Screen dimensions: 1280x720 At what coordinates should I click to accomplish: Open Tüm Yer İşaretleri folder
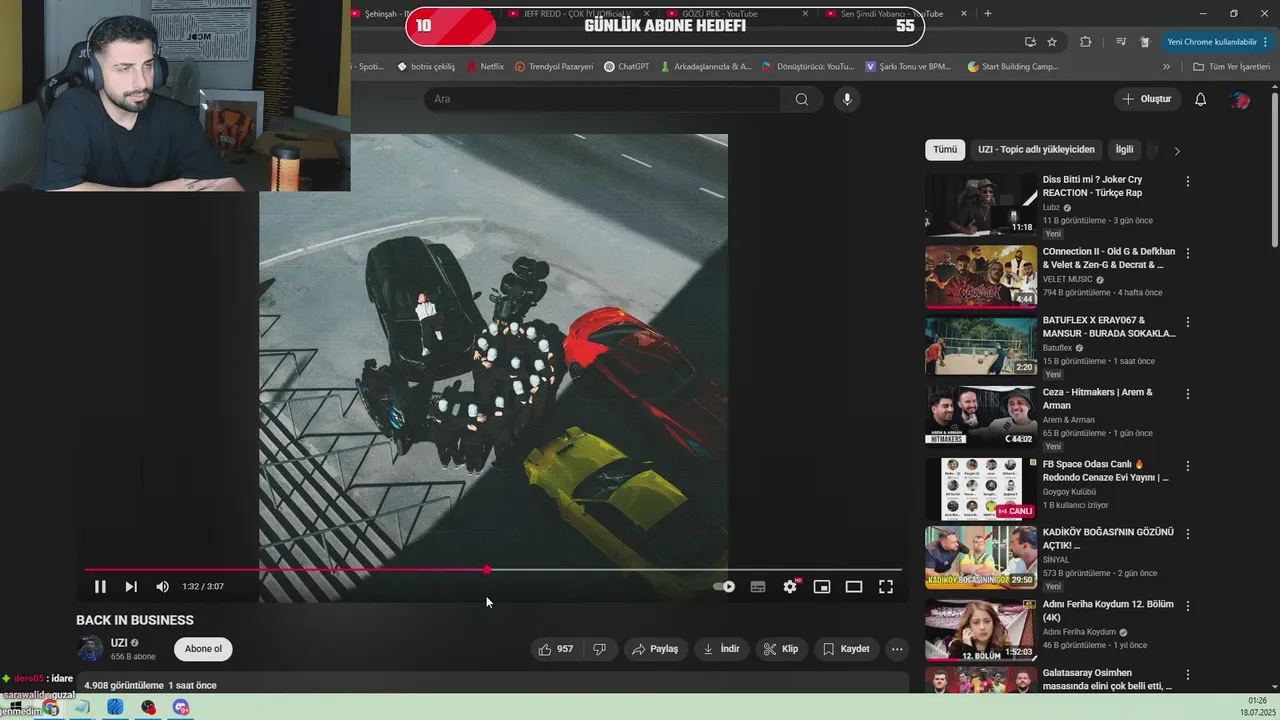(x=1232, y=67)
